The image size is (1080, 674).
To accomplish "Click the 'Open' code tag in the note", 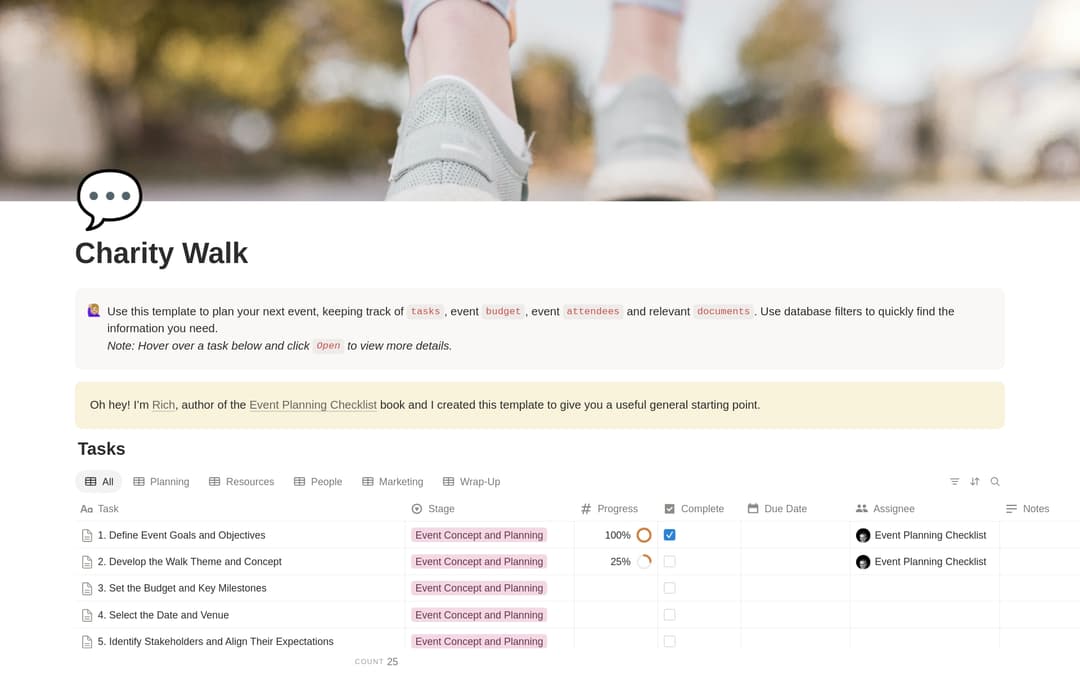I will click(x=329, y=346).
